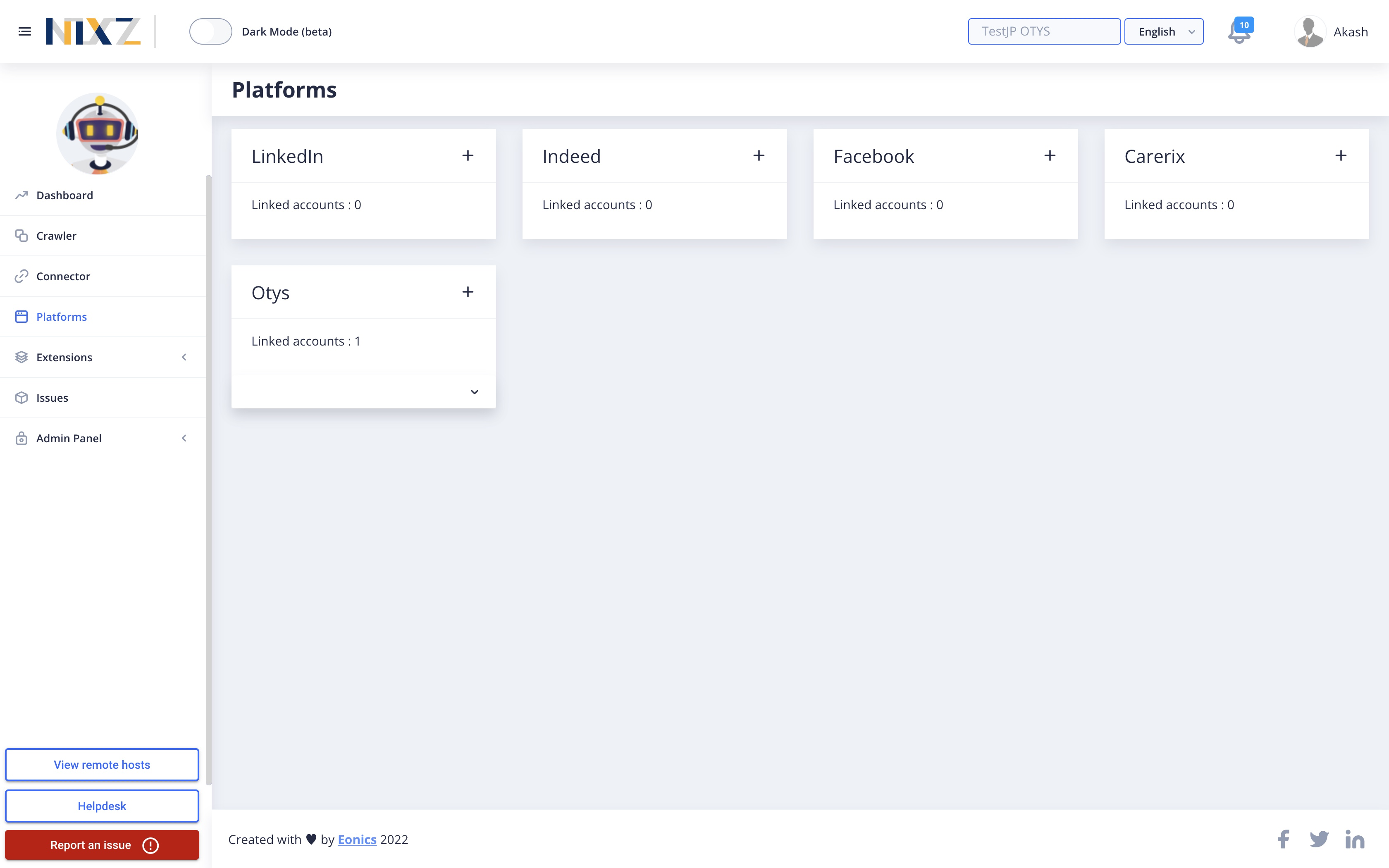
Task: Click LinkedIn 'Linked accounts : 0' text
Action: coord(306,205)
